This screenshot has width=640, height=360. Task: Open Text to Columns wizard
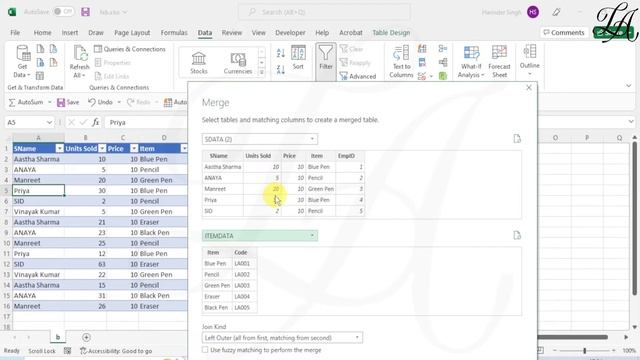click(x=401, y=62)
